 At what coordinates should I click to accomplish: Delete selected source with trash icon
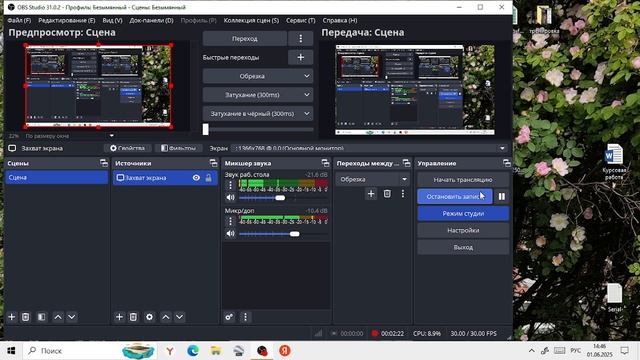[x=133, y=317]
